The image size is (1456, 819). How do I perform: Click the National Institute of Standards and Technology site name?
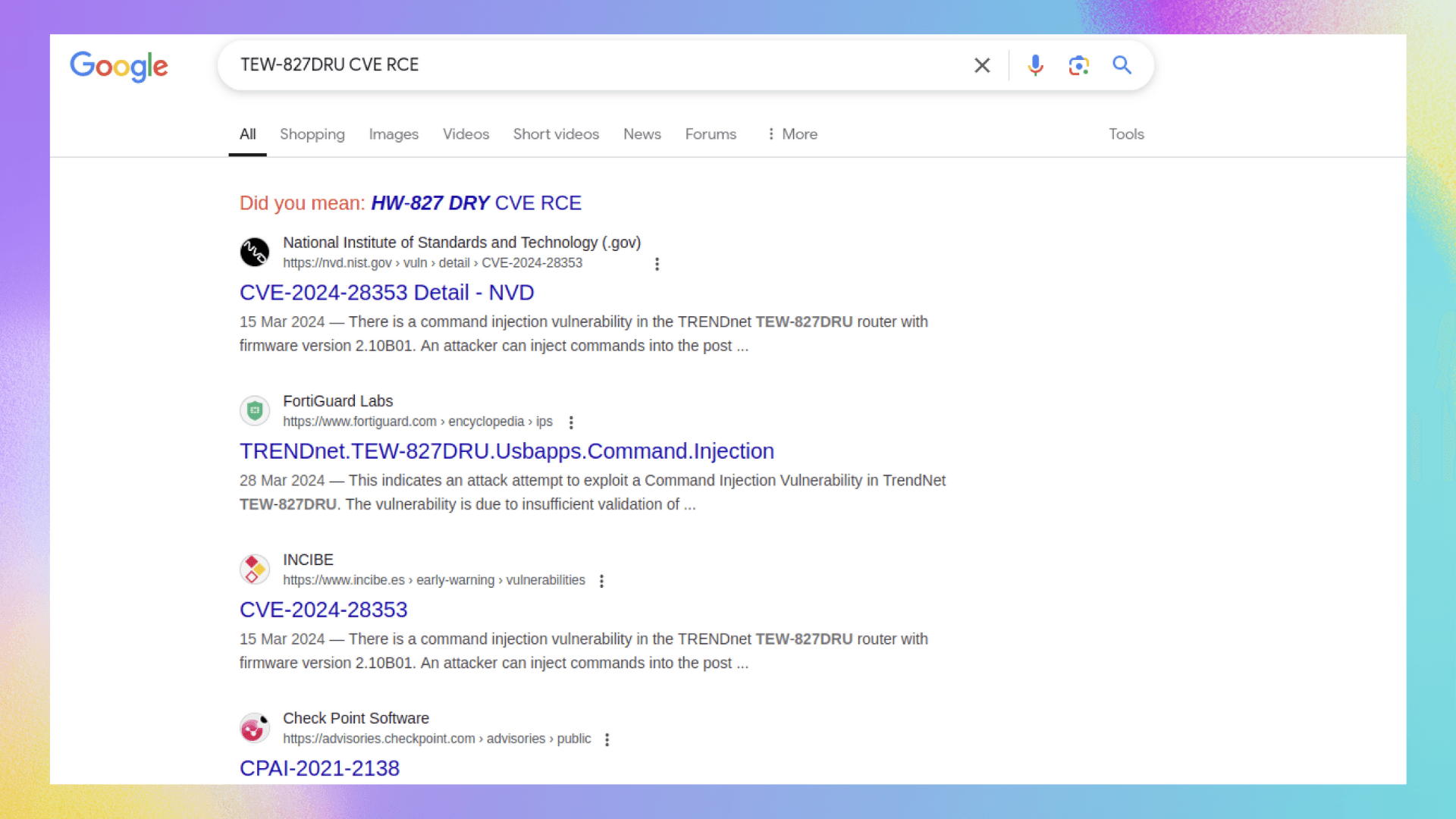462,243
